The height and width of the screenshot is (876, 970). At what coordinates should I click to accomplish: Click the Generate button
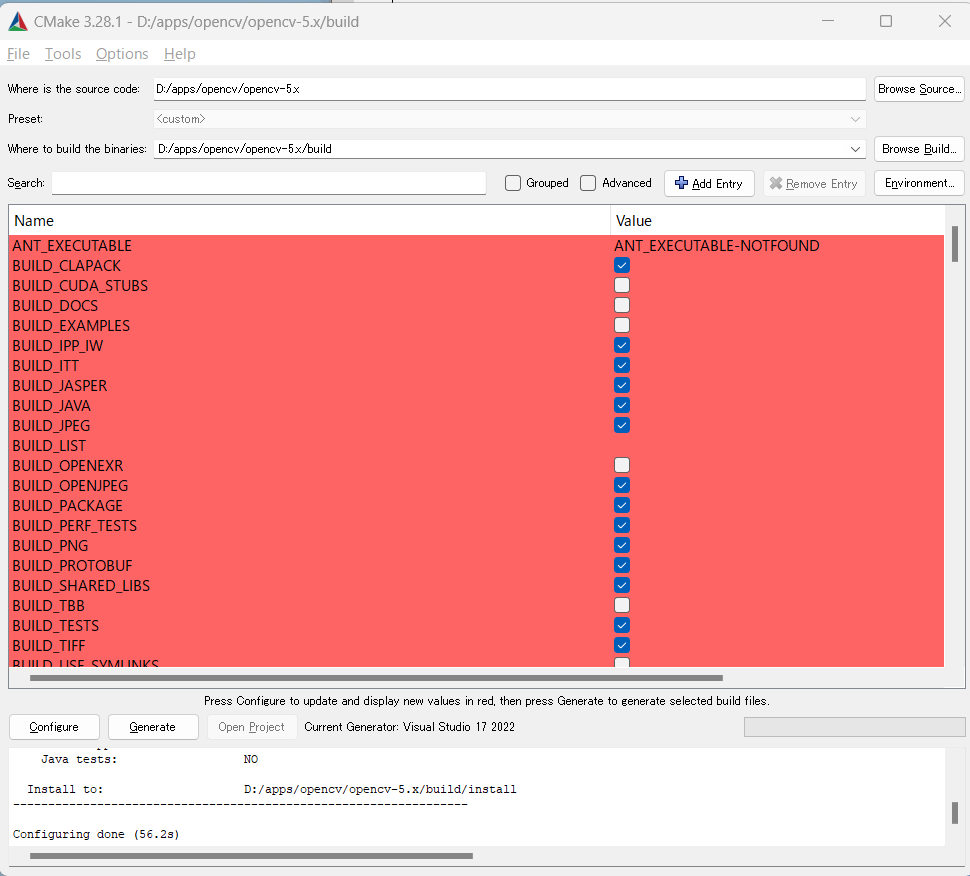click(x=153, y=727)
